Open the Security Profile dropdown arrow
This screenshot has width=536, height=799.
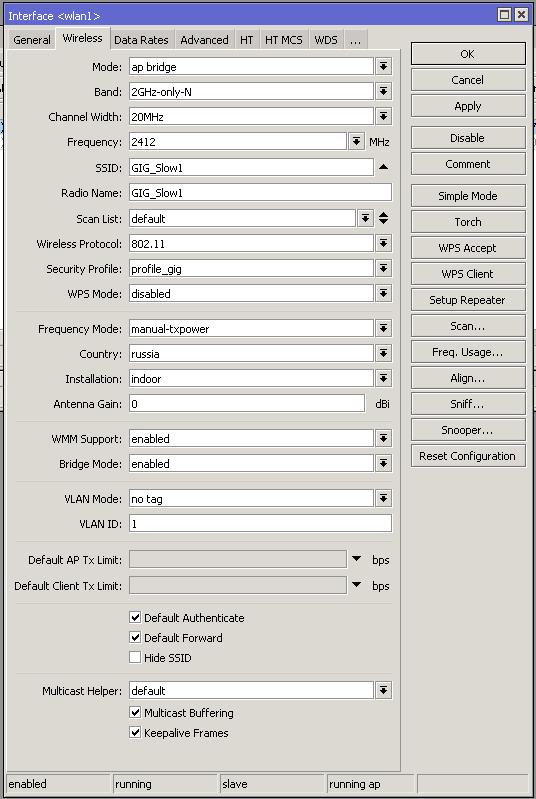click(x=384, y=268)
